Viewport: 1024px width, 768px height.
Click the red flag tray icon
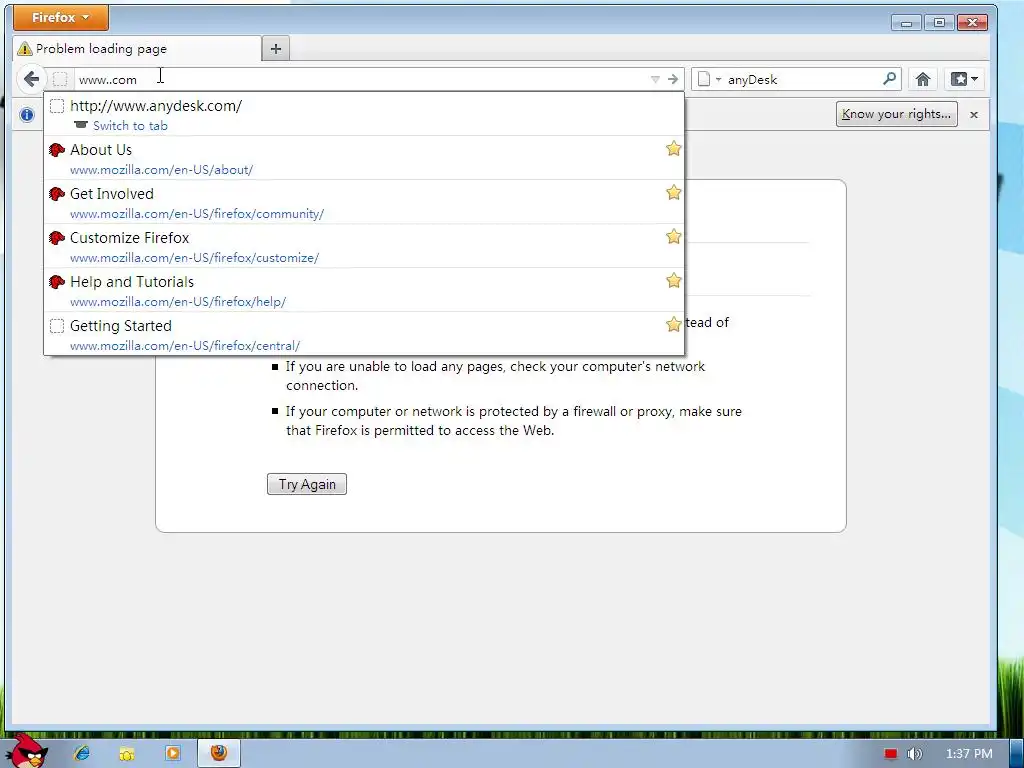[x=891, y=754]
